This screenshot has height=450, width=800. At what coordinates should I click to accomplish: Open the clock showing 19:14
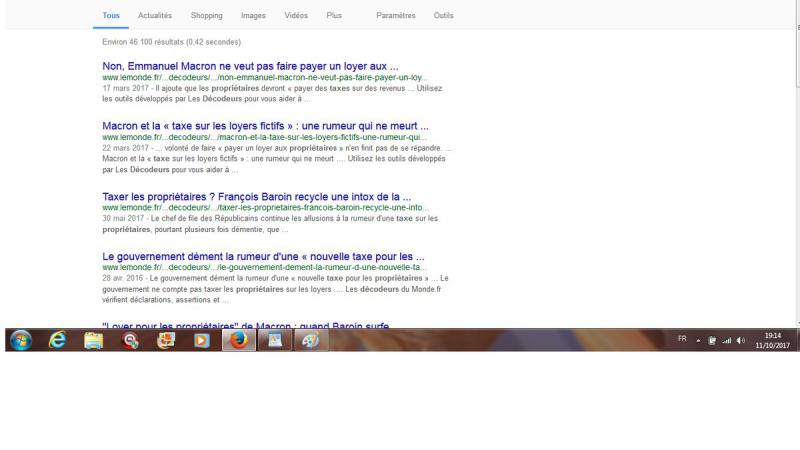coord(772,340)
